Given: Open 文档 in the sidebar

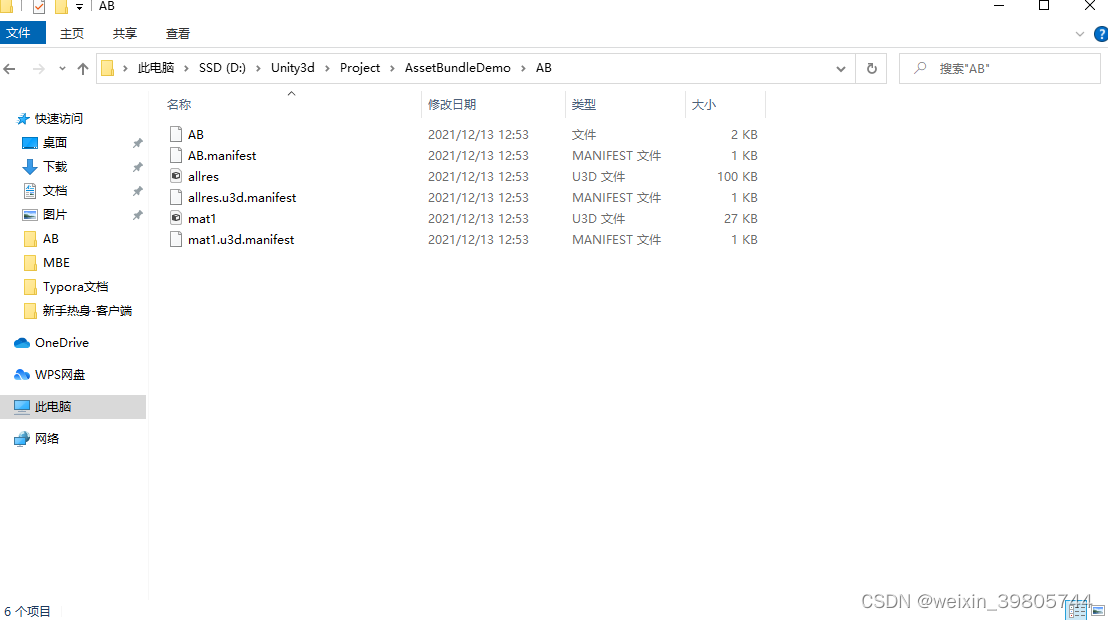Looking at the screenshot, I should [55, 191].
